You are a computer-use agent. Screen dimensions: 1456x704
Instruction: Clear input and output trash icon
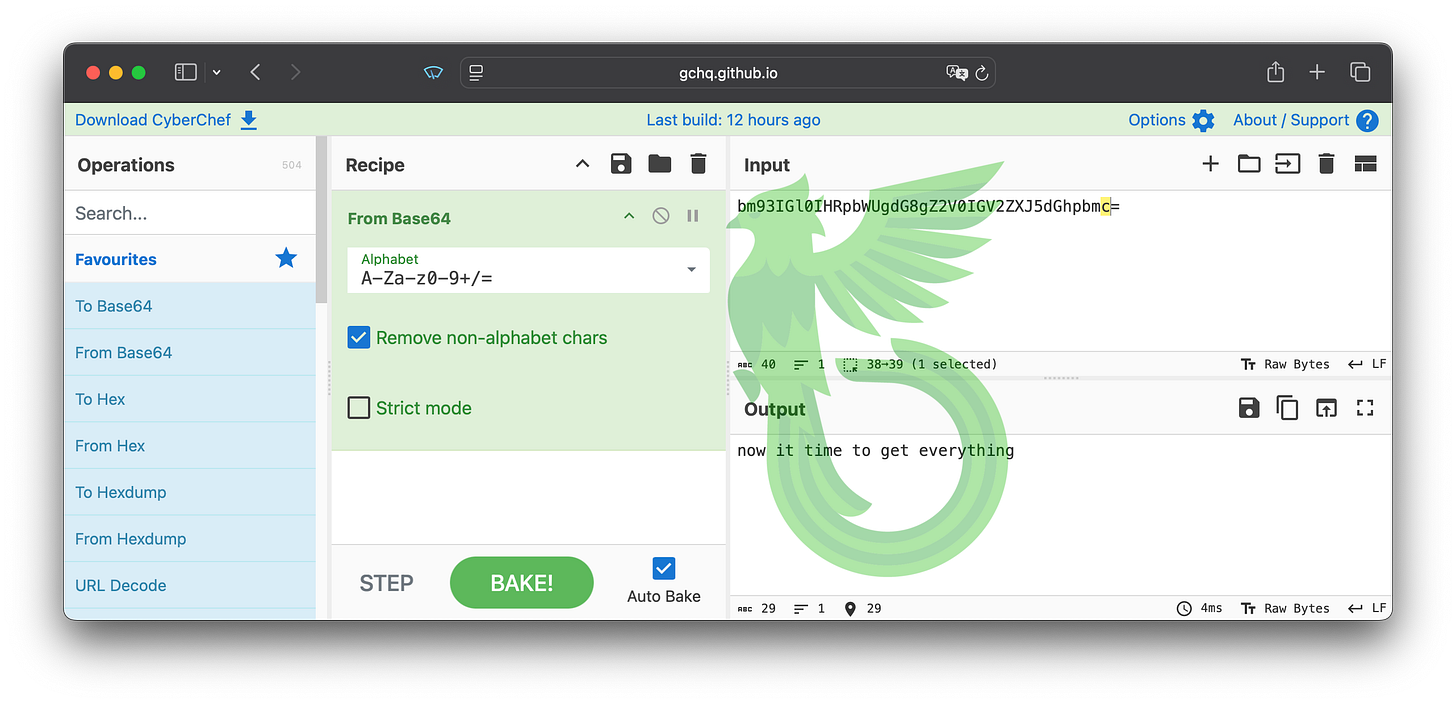(x=1327, y=164)
